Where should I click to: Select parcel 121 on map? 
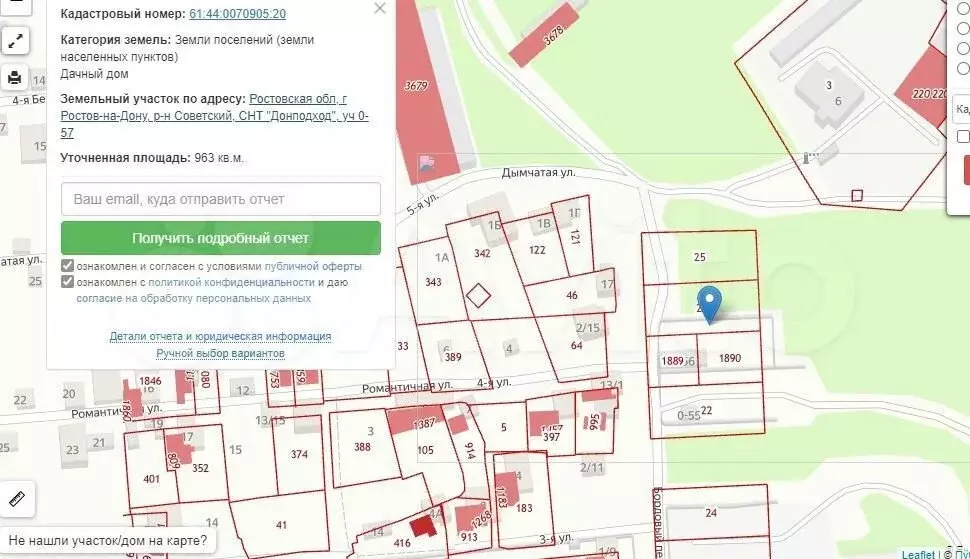pos(575,237)
